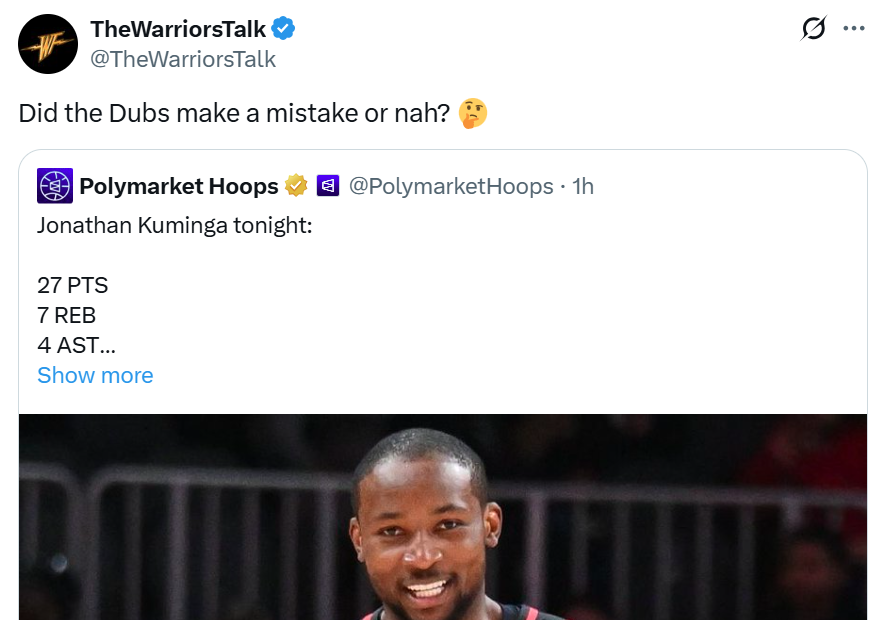
Task: Click the "7 REB" stat line
Action: click(68, 315)
